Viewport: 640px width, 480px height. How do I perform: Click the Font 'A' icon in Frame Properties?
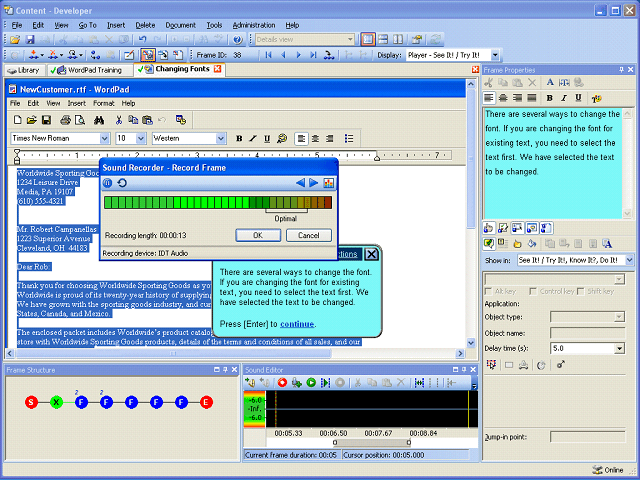[550, 82]
